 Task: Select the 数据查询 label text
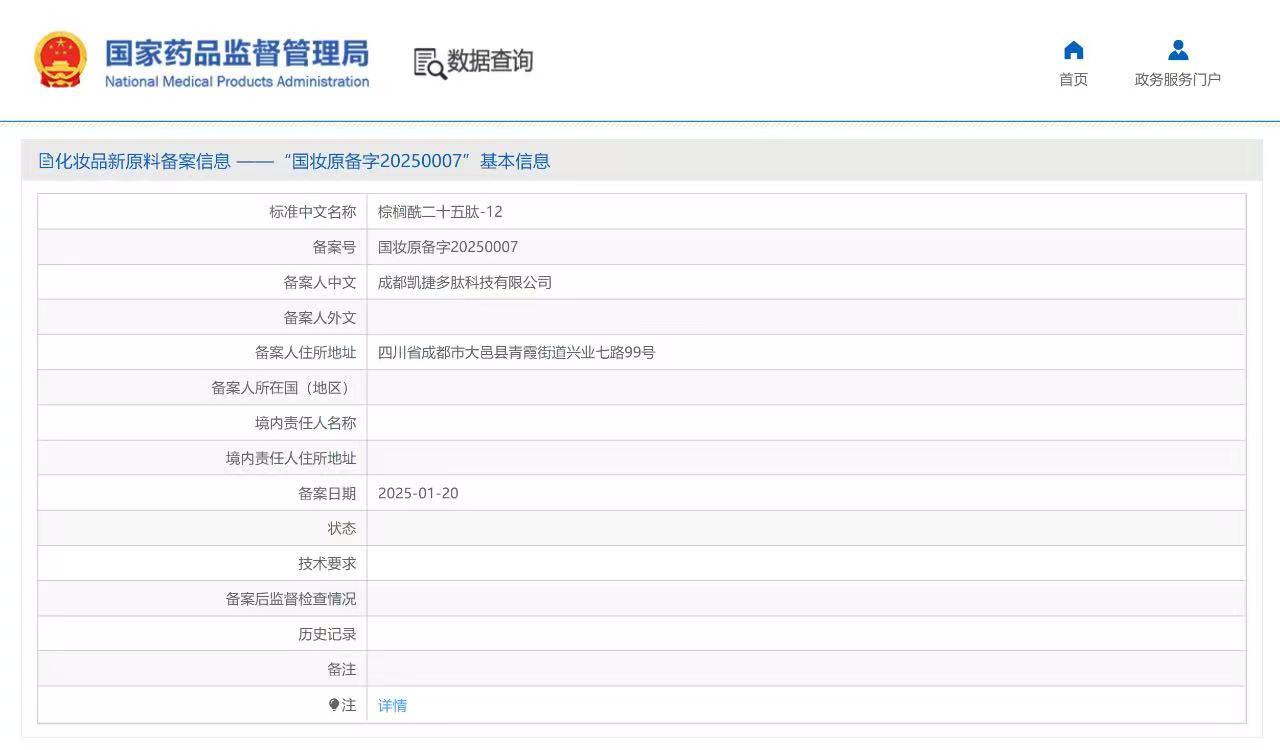click(490, 61)
